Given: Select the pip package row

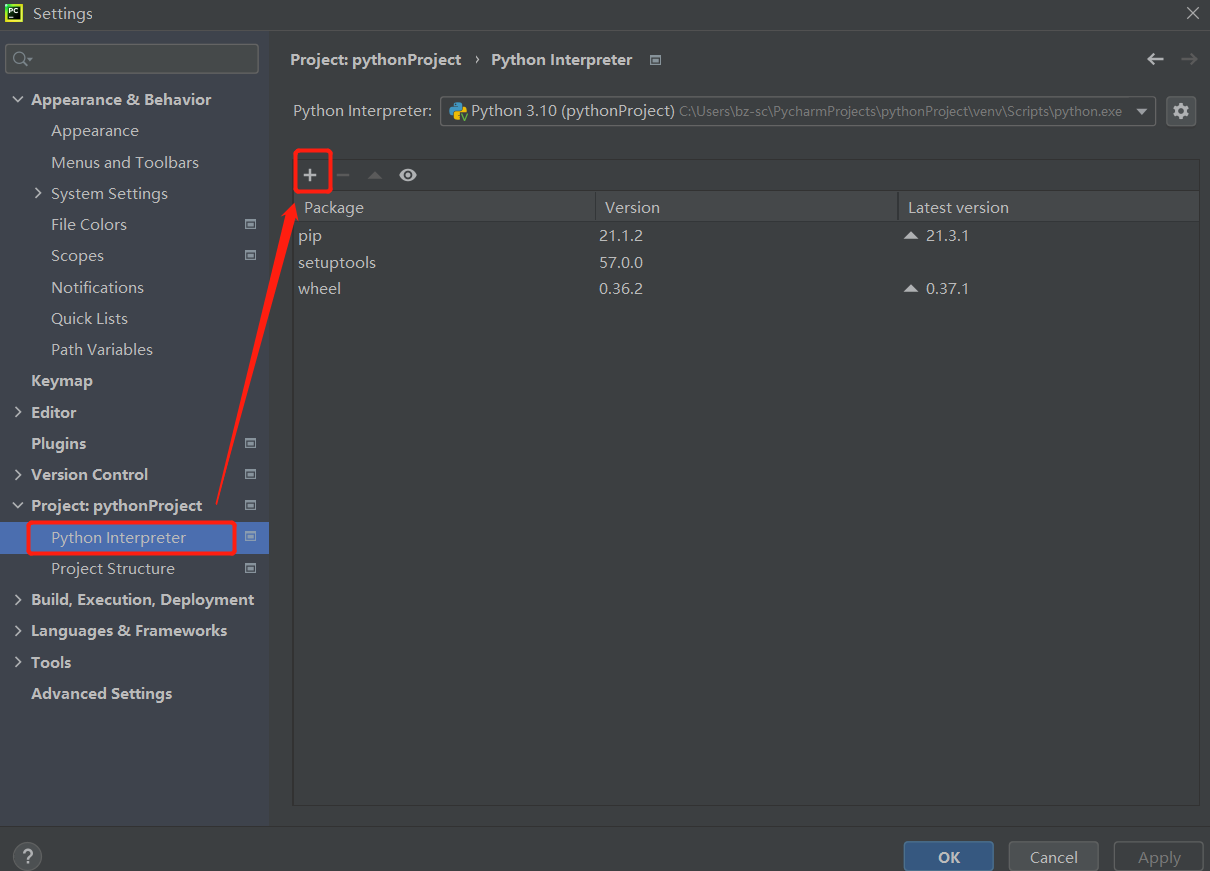Looking at the screenshot, I should pyautogui.click(x=746, y=236).
